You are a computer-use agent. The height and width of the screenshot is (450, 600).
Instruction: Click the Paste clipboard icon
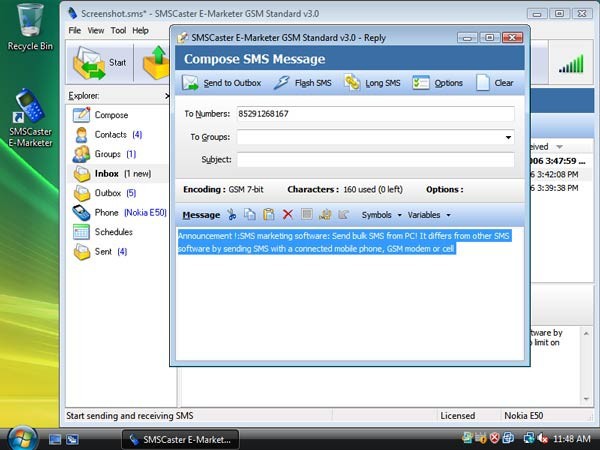pos(268,214)
